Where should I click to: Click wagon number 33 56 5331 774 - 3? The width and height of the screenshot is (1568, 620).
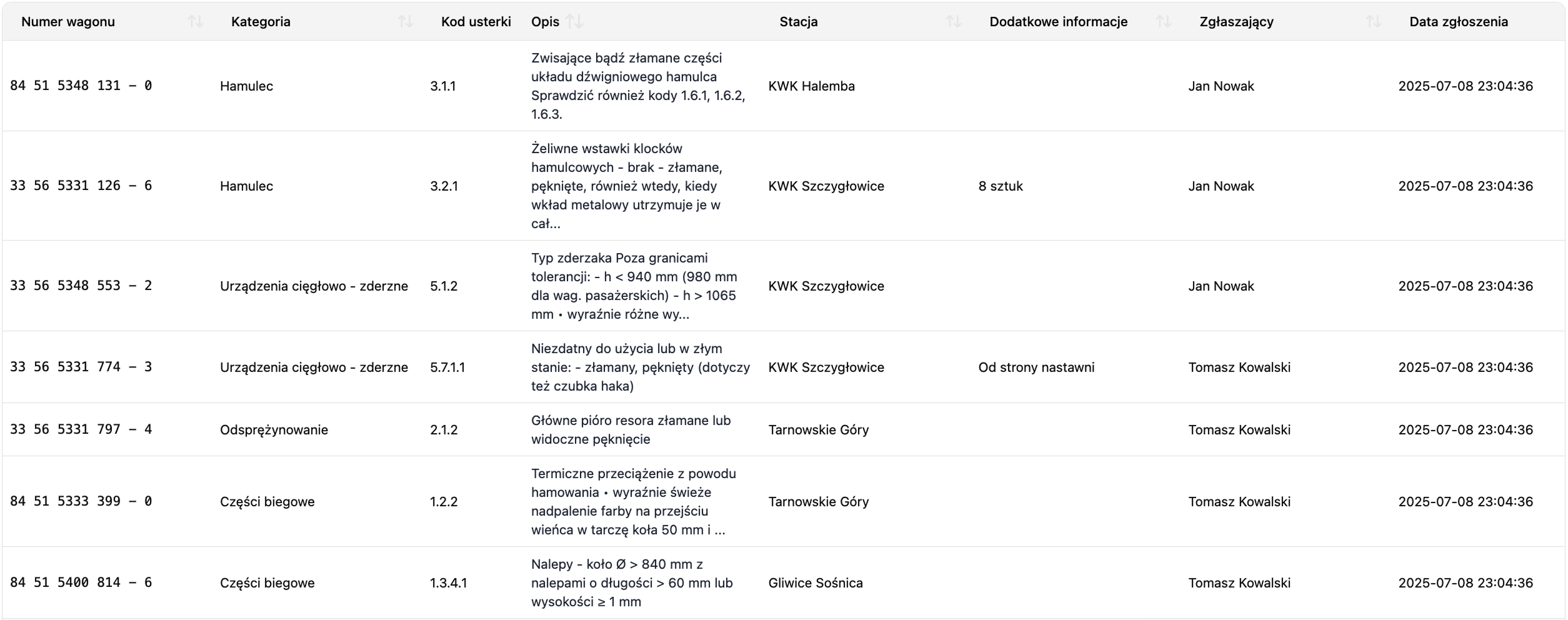(x=81, y=367)
